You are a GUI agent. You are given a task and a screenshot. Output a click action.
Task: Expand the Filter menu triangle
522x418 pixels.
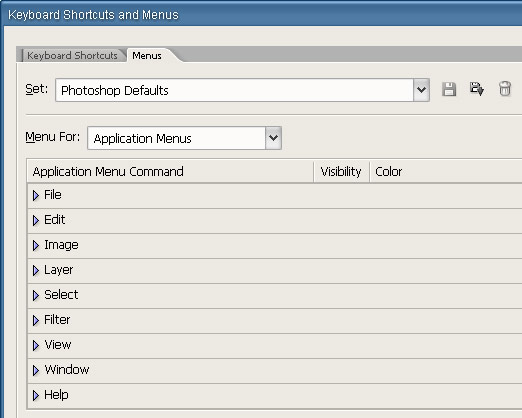pyautogui.click(x=36, y=320)
